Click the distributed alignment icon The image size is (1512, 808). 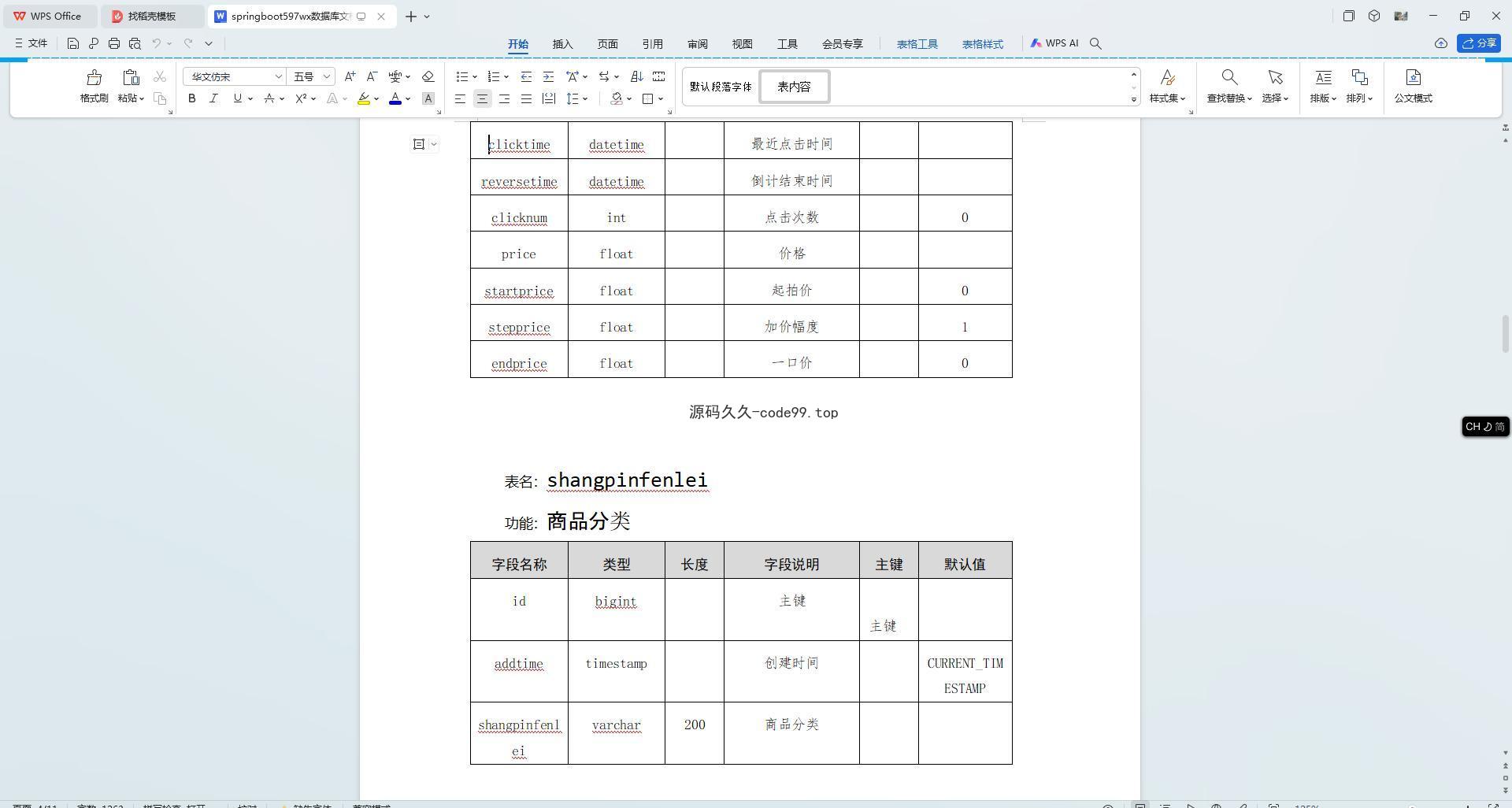click(548, 98)
